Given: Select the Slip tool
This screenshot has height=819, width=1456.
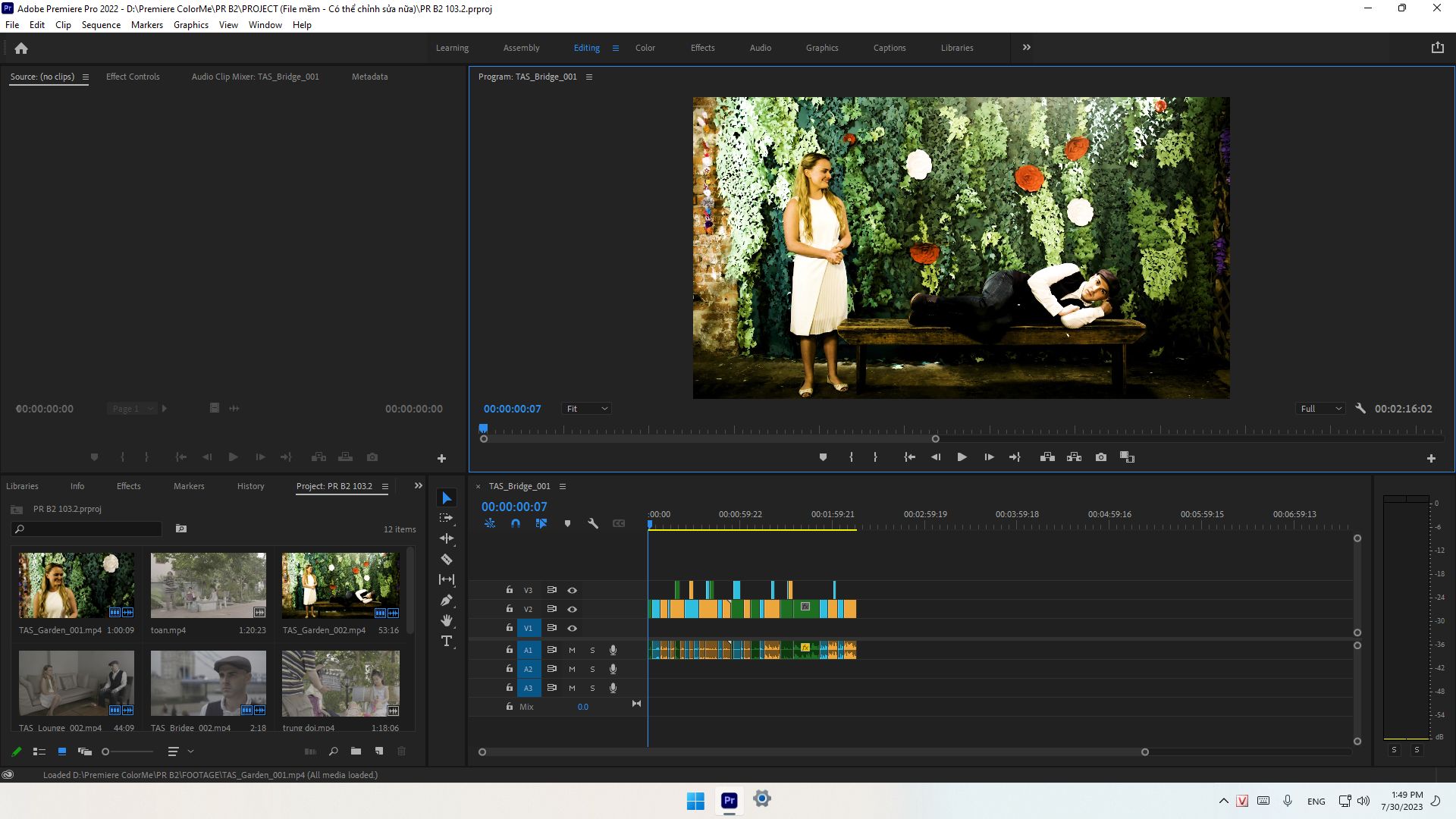Looking at the screenshot, I should coord(447,579).
